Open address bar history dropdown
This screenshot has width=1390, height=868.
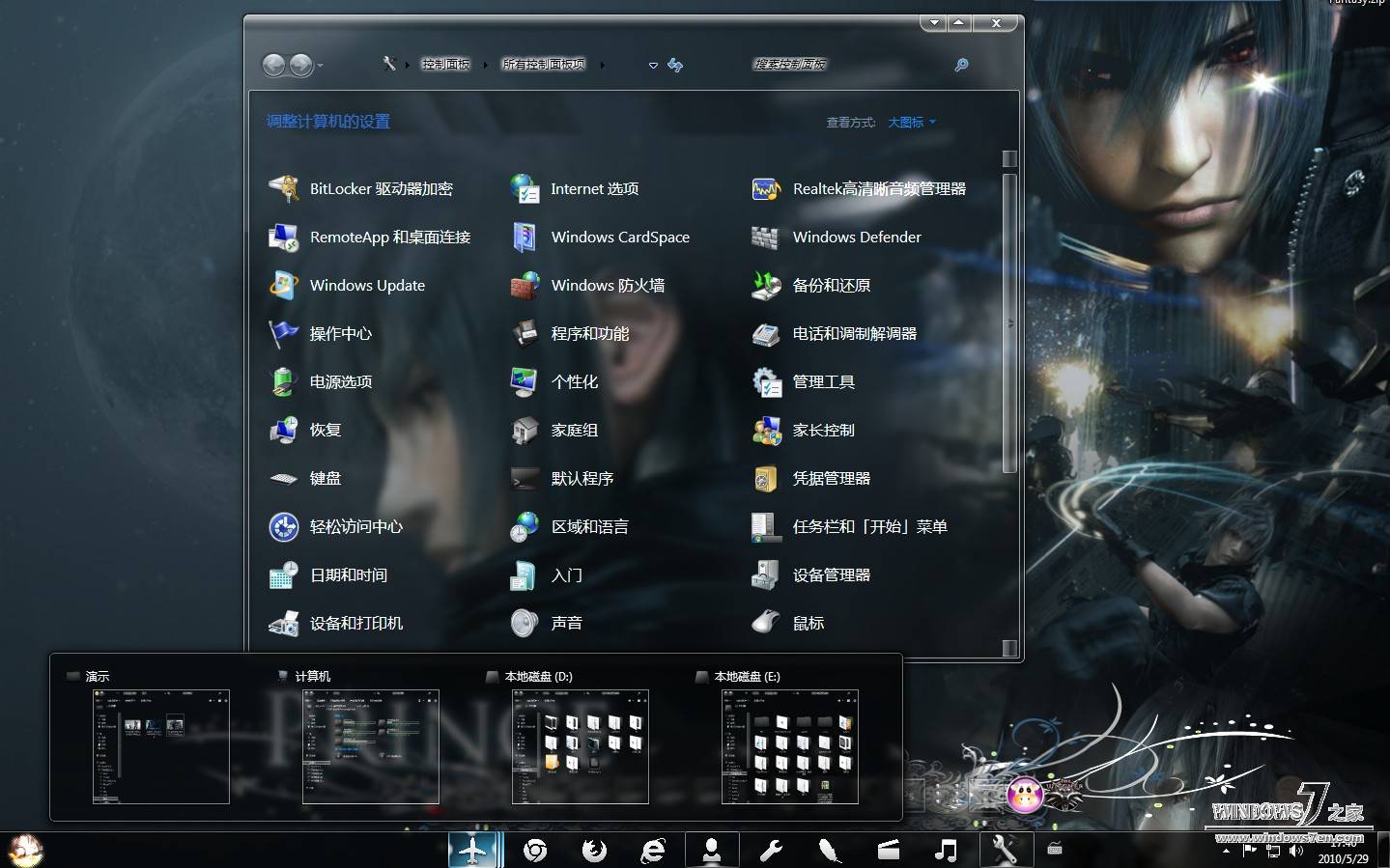point(653,66)
